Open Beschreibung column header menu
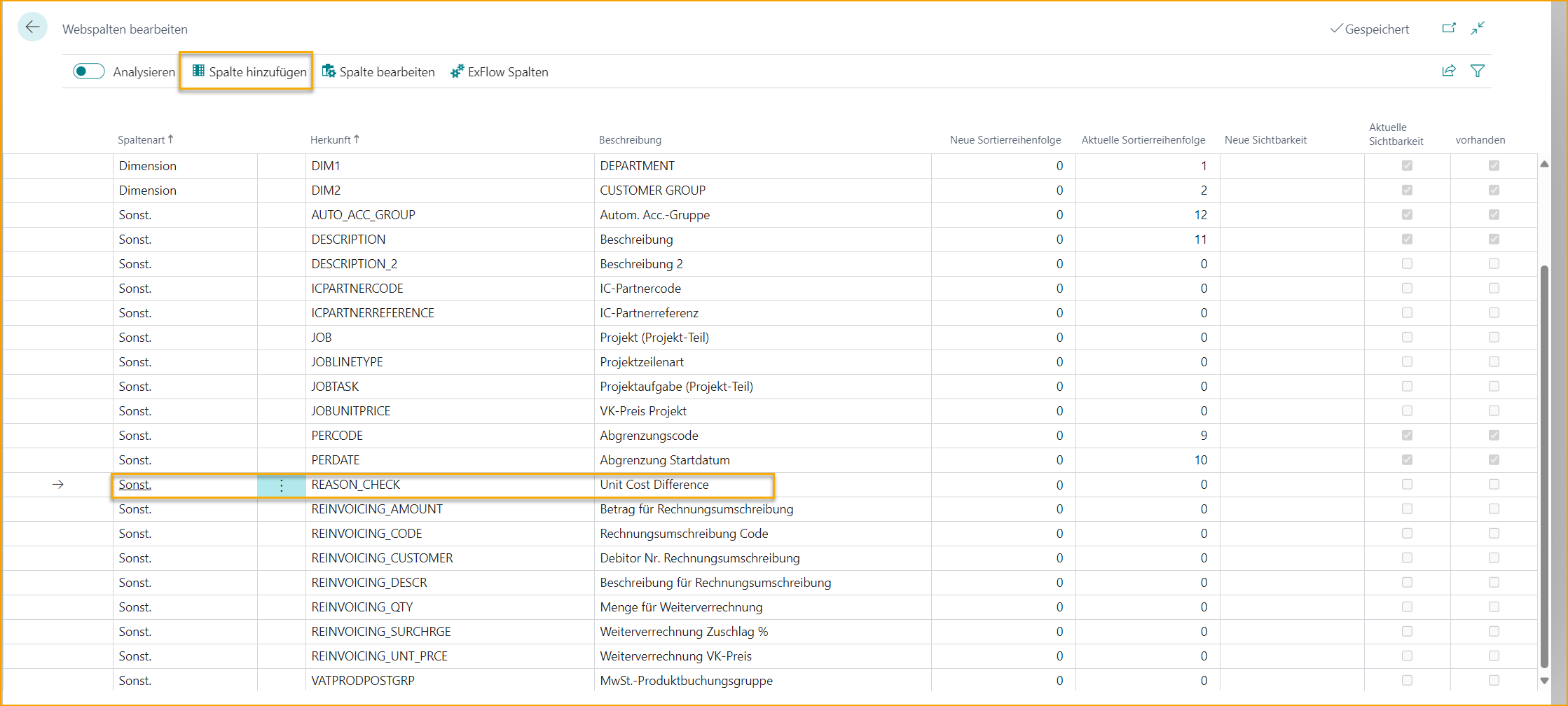This screenshot has height=706, width=1568. 630,140
